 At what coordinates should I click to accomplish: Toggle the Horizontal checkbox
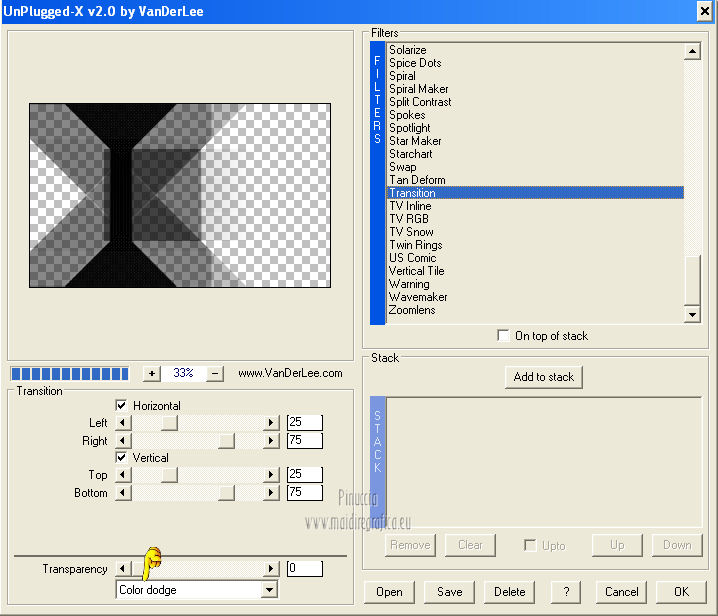tap(121, 405)
